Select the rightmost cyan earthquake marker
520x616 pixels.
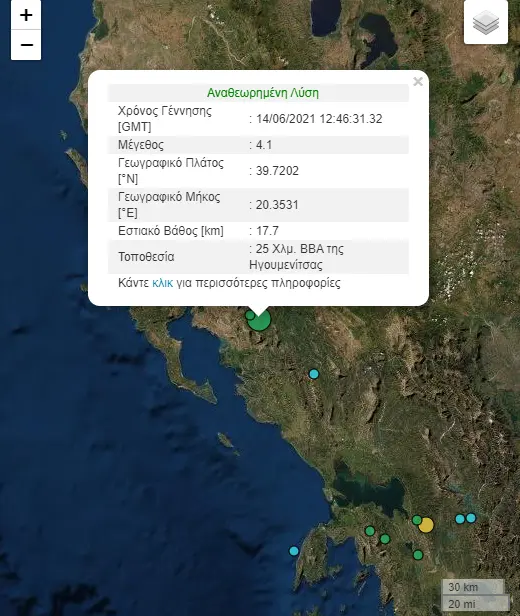click(x=471, y=518)
